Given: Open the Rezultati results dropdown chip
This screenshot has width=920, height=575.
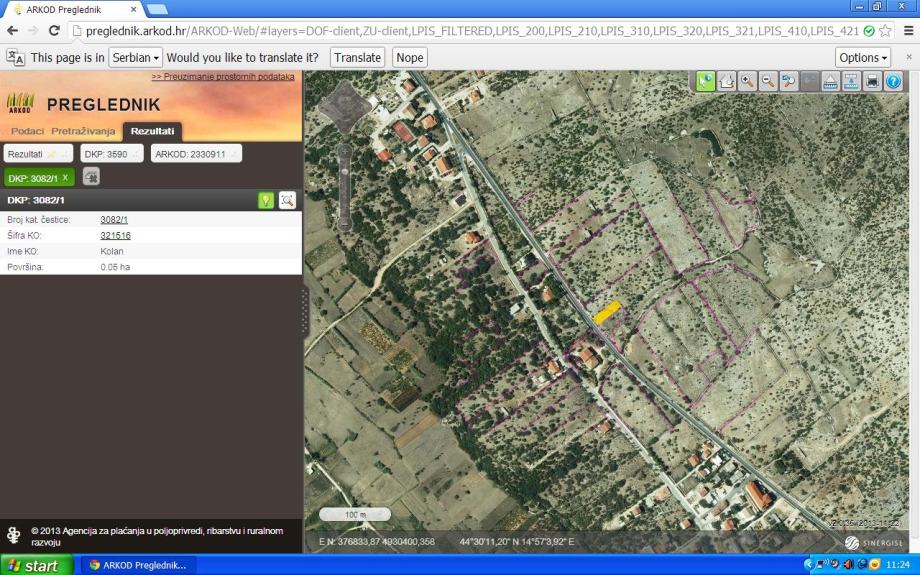Looking at the screenshot, I should point(38,154).
